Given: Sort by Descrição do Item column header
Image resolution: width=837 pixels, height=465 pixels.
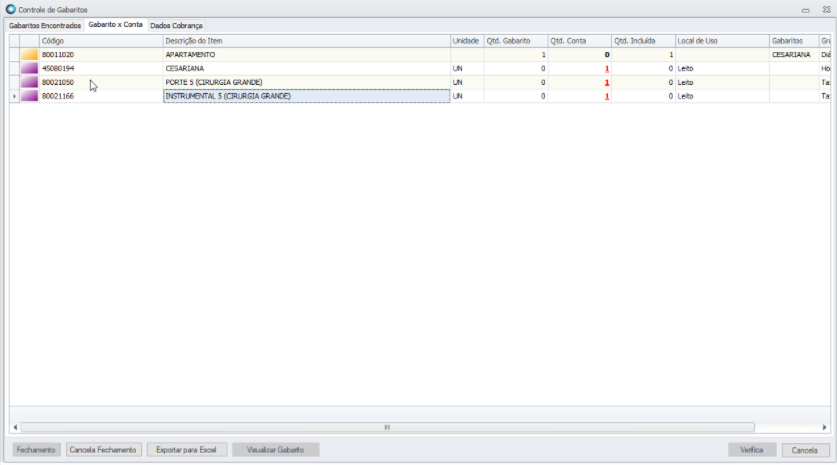Looking at the screenshot, I should [x=306, y=41].
